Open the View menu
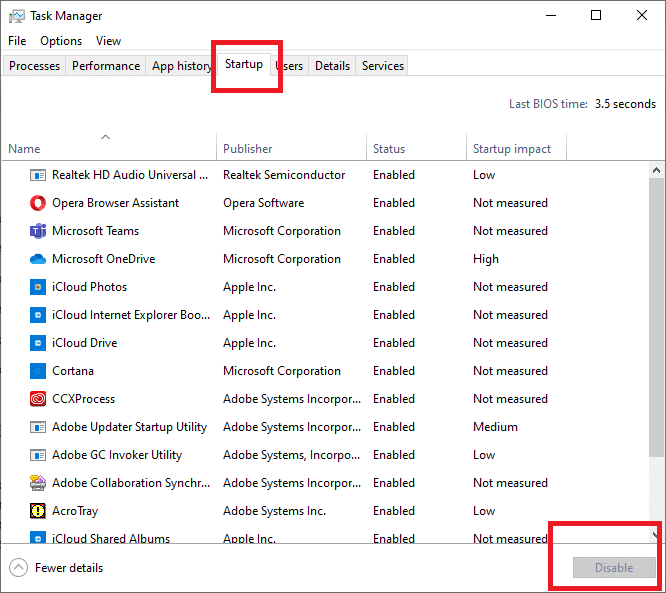Image resolution: width=666 pixels, height=593 pixels. tap(108, 41)
